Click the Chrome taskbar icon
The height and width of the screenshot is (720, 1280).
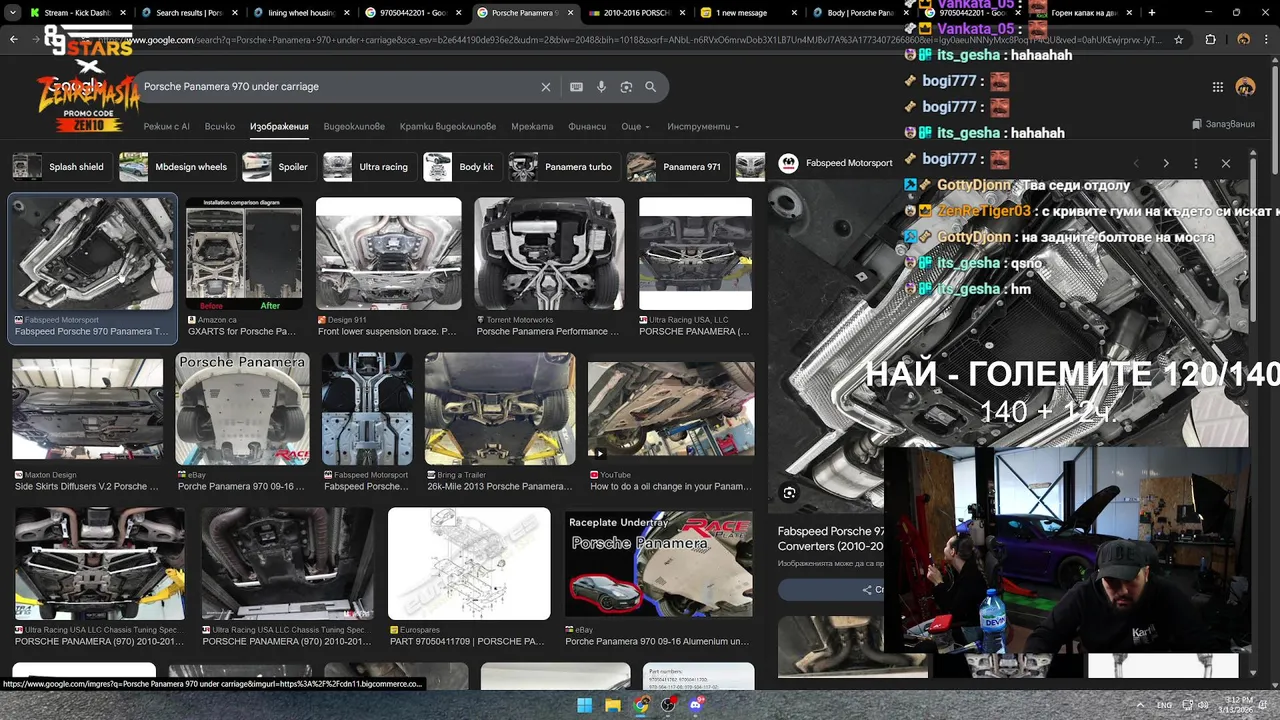click(x=641, y=705)
